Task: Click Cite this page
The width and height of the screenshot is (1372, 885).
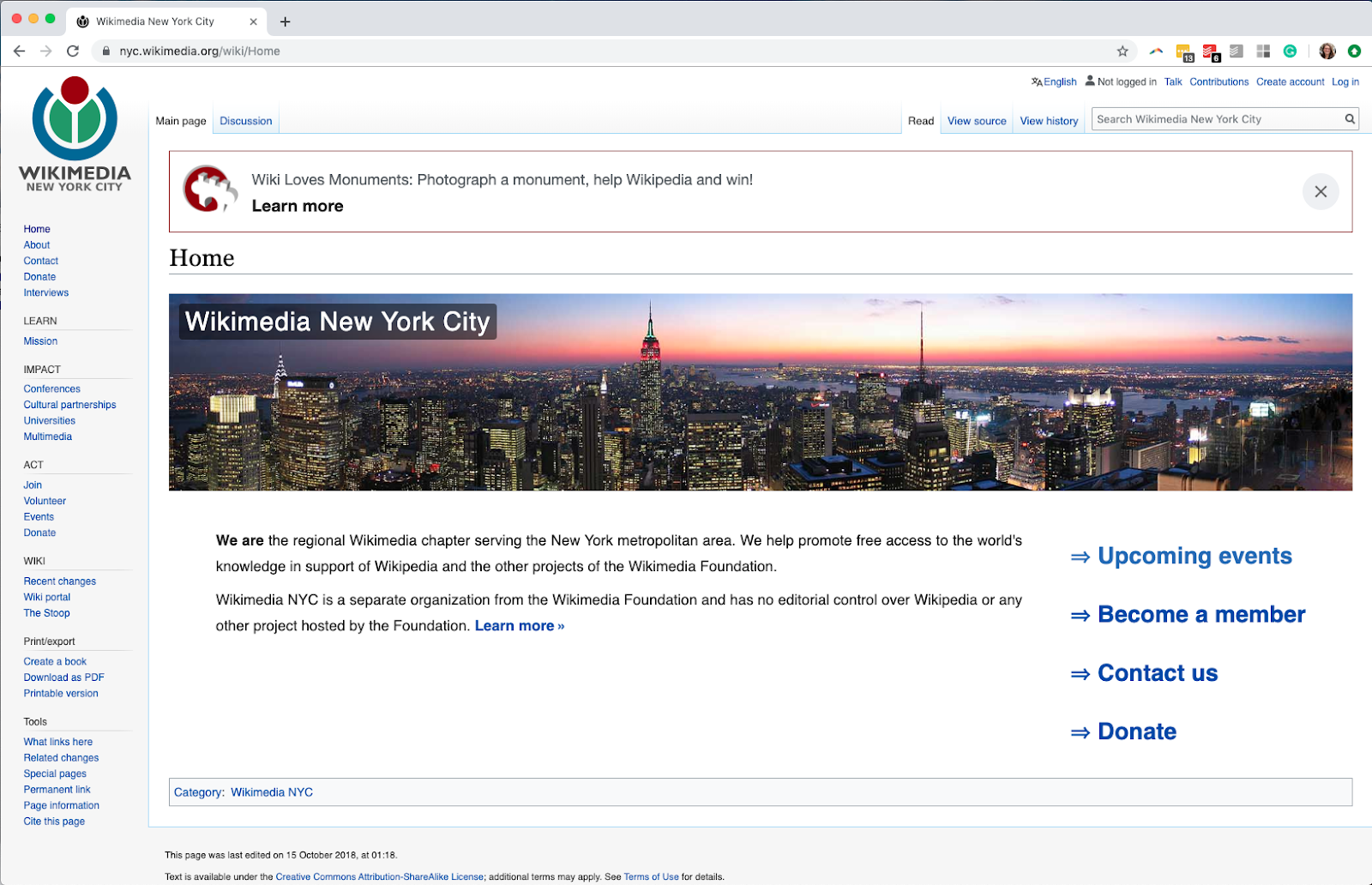Action: coord(54,821)
